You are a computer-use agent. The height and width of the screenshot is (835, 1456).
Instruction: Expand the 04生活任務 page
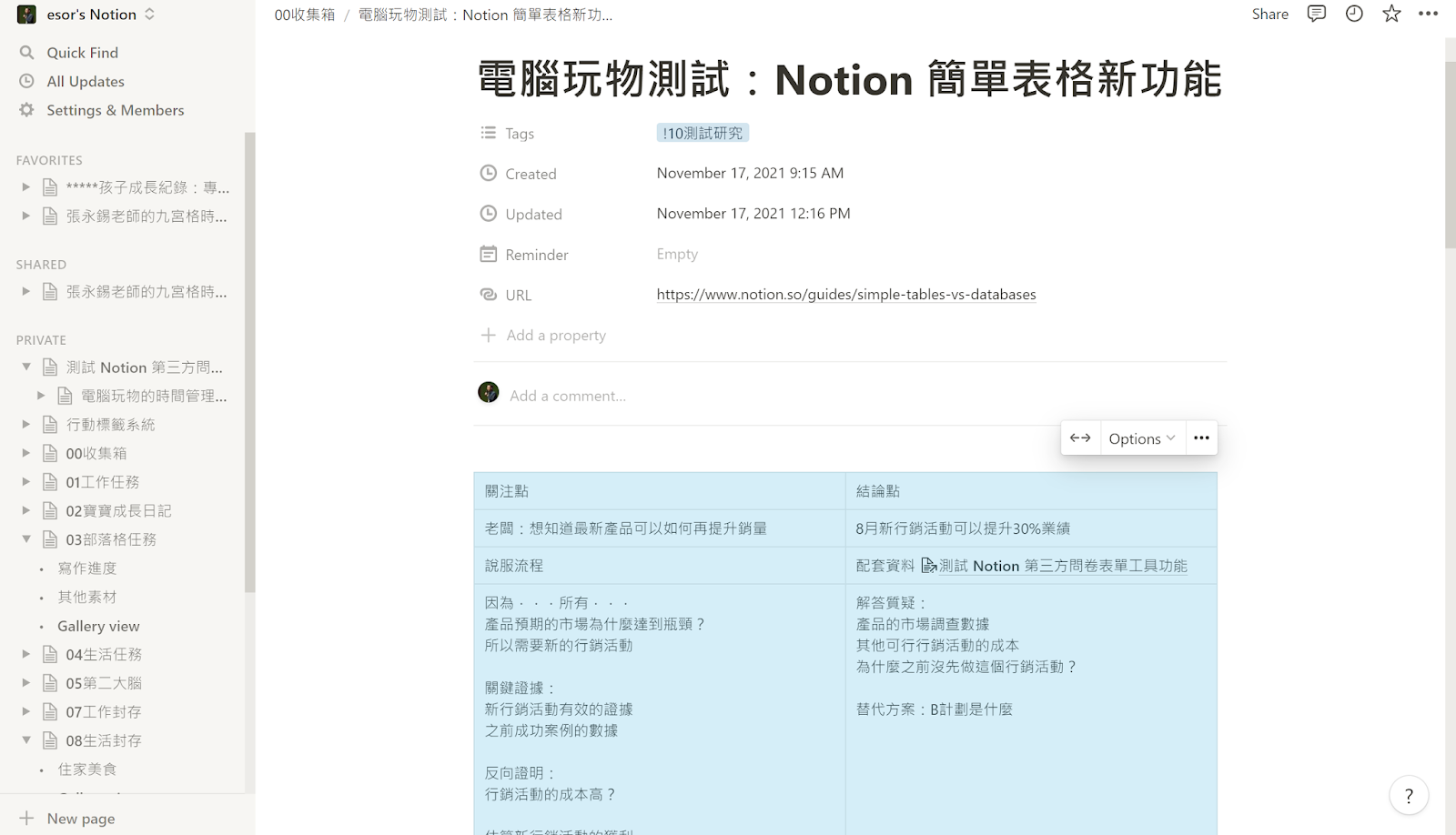click(26, 654)
